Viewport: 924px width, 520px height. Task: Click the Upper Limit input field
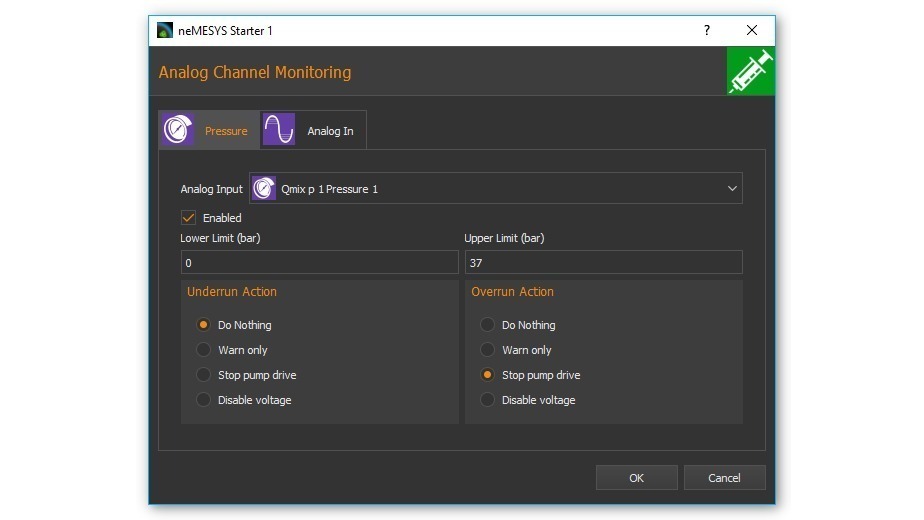(603, 262)
